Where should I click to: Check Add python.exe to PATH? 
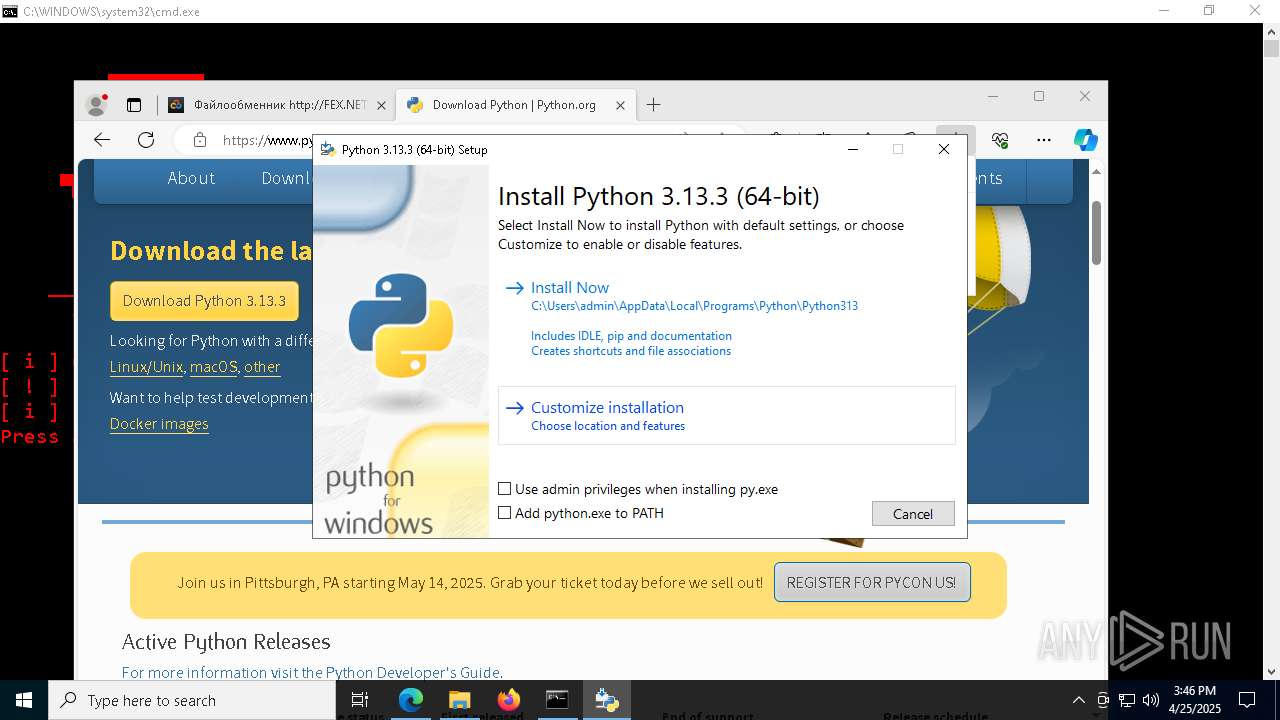click(505, 513)
